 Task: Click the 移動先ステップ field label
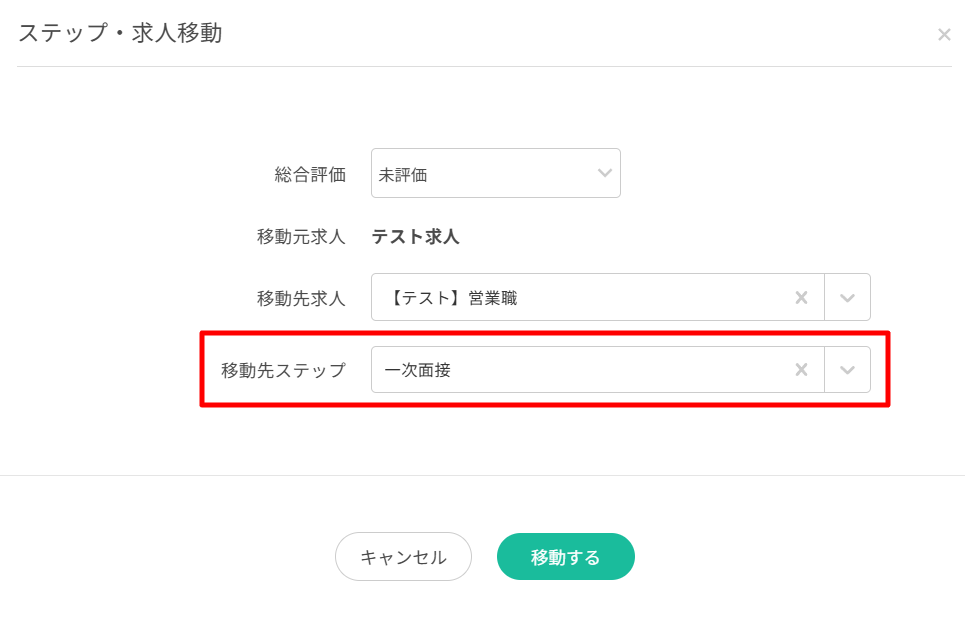(x=283, y=370)
